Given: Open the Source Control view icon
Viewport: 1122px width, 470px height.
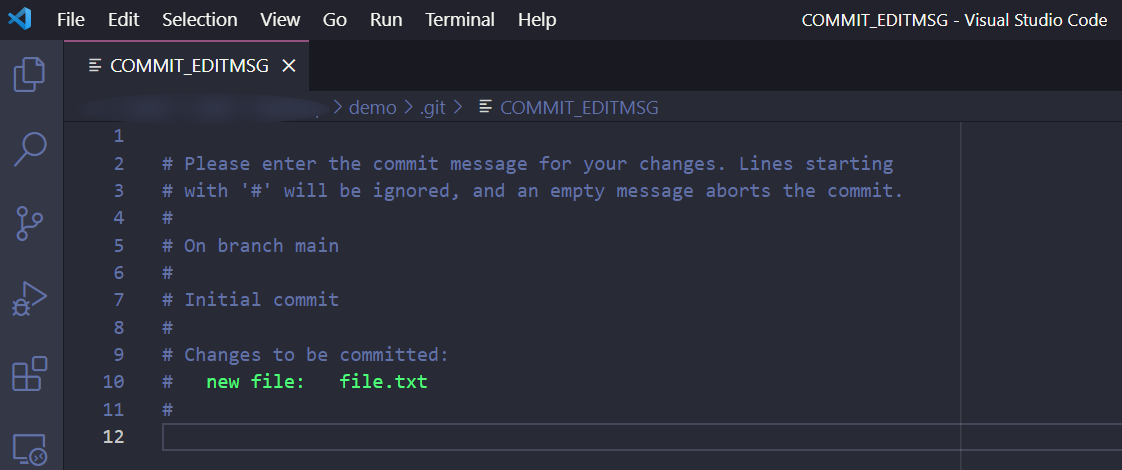Looking at the screenshot, I should pos(29,223).
